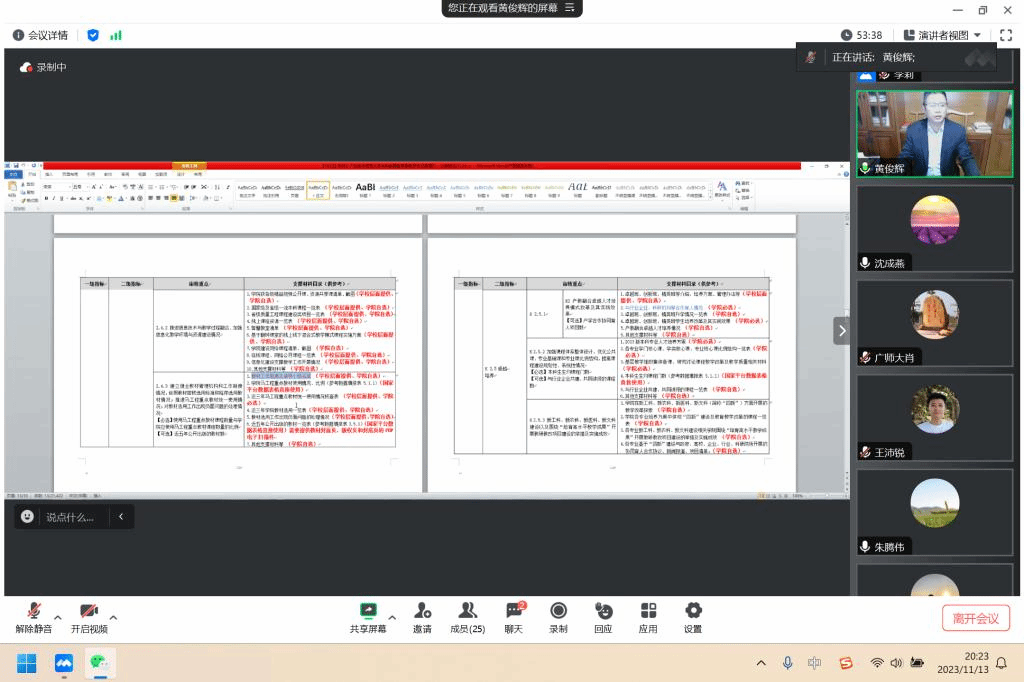
Task: Open the 邀请 invite icon
Action: (422, 611)
